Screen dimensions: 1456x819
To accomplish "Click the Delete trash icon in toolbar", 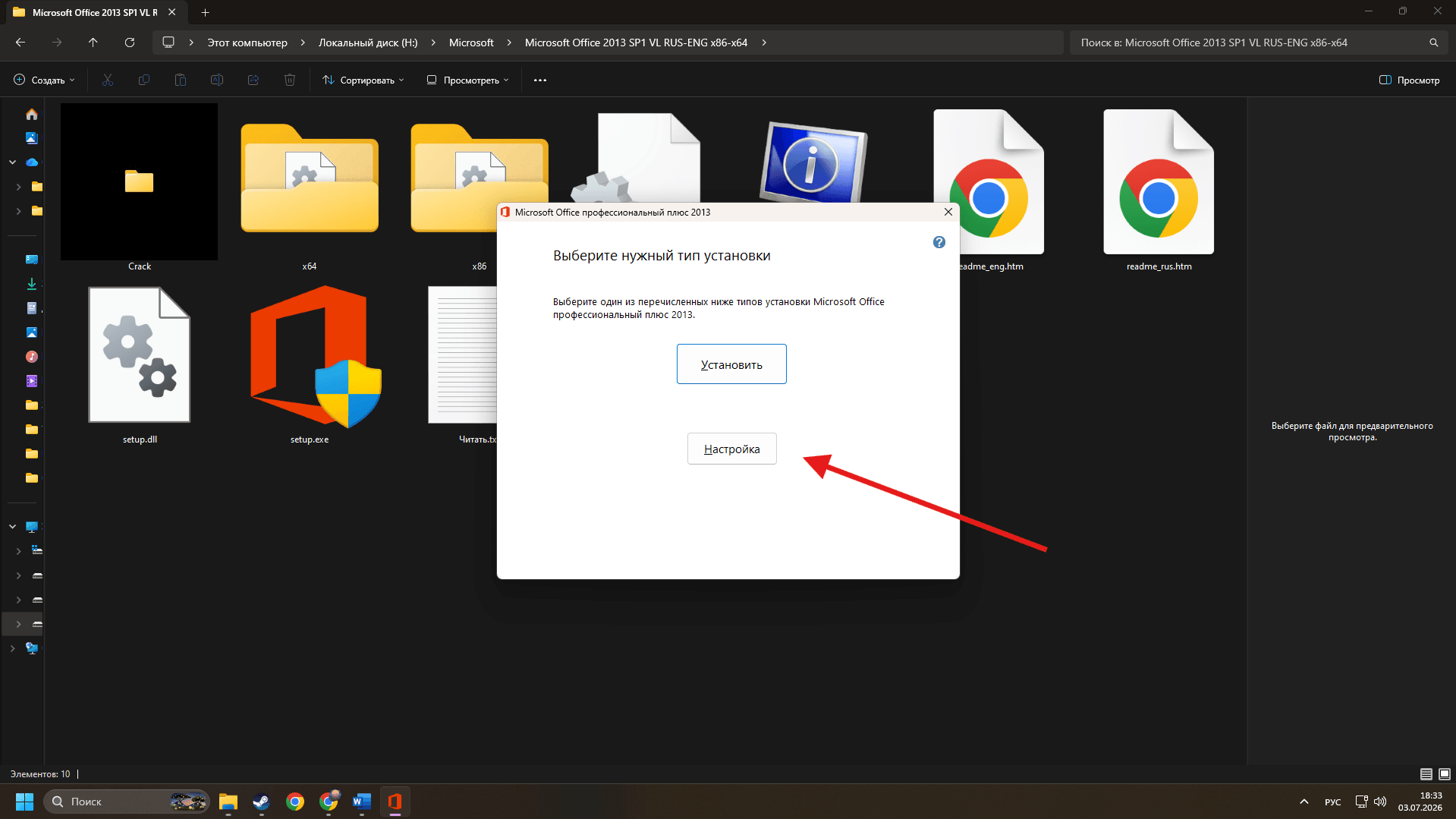I will click(290, 80).
